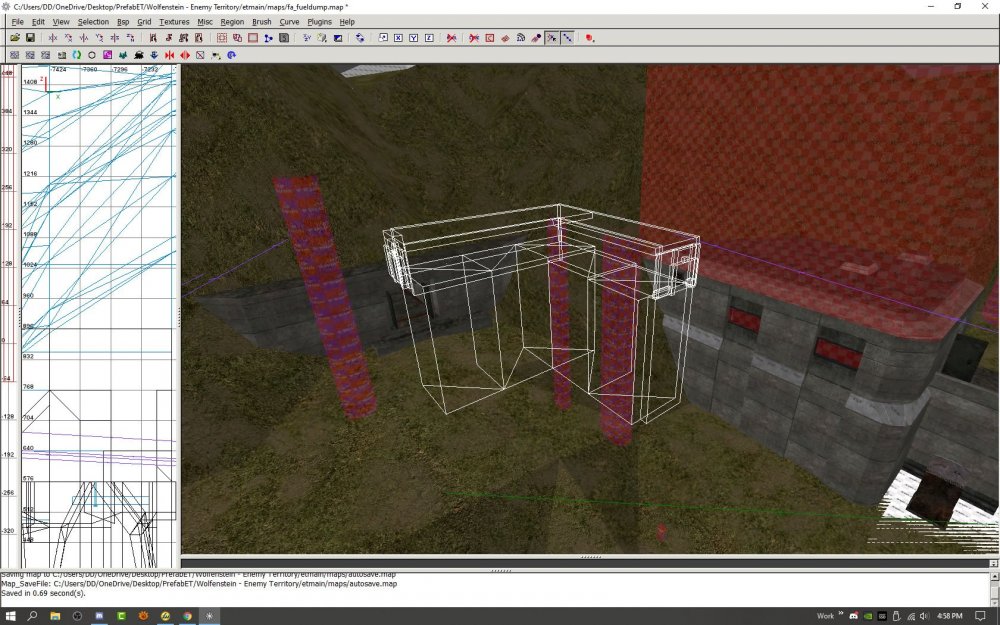Click the Select Partial Tall icon

(x=184, y=38)
